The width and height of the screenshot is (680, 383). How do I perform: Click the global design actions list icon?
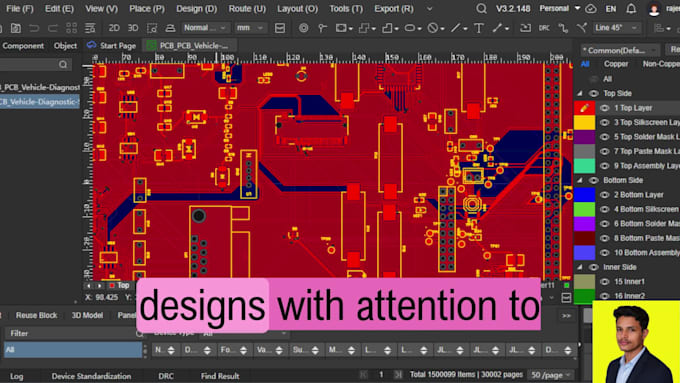(90, 28)
